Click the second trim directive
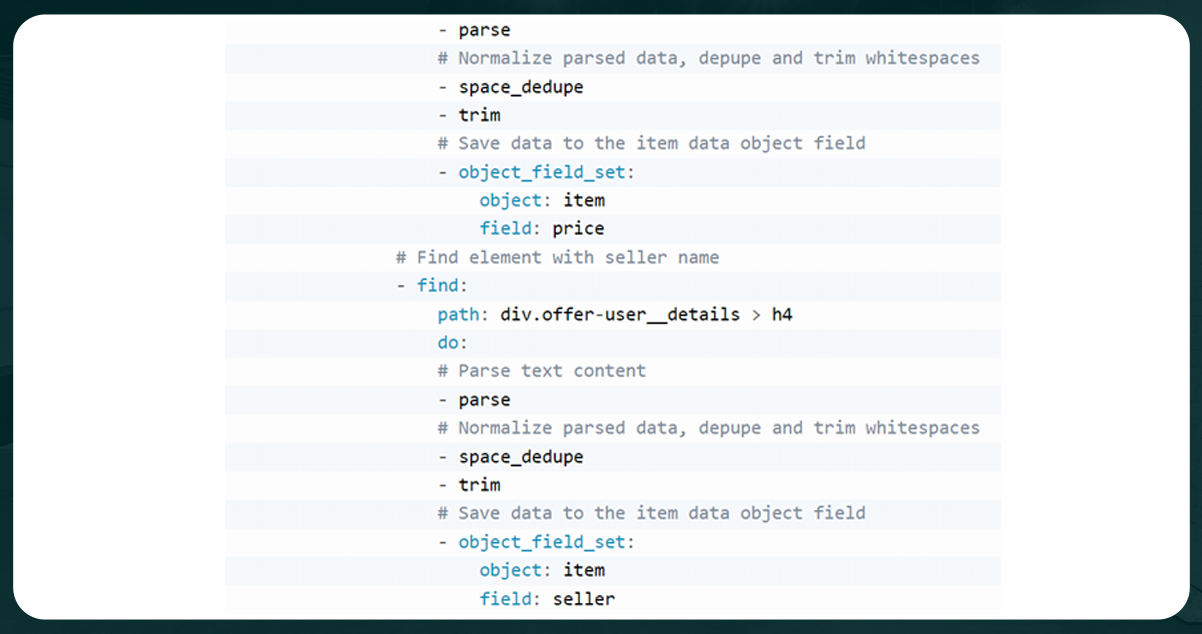Screen dimensions: 1202x634 [478, 484]
